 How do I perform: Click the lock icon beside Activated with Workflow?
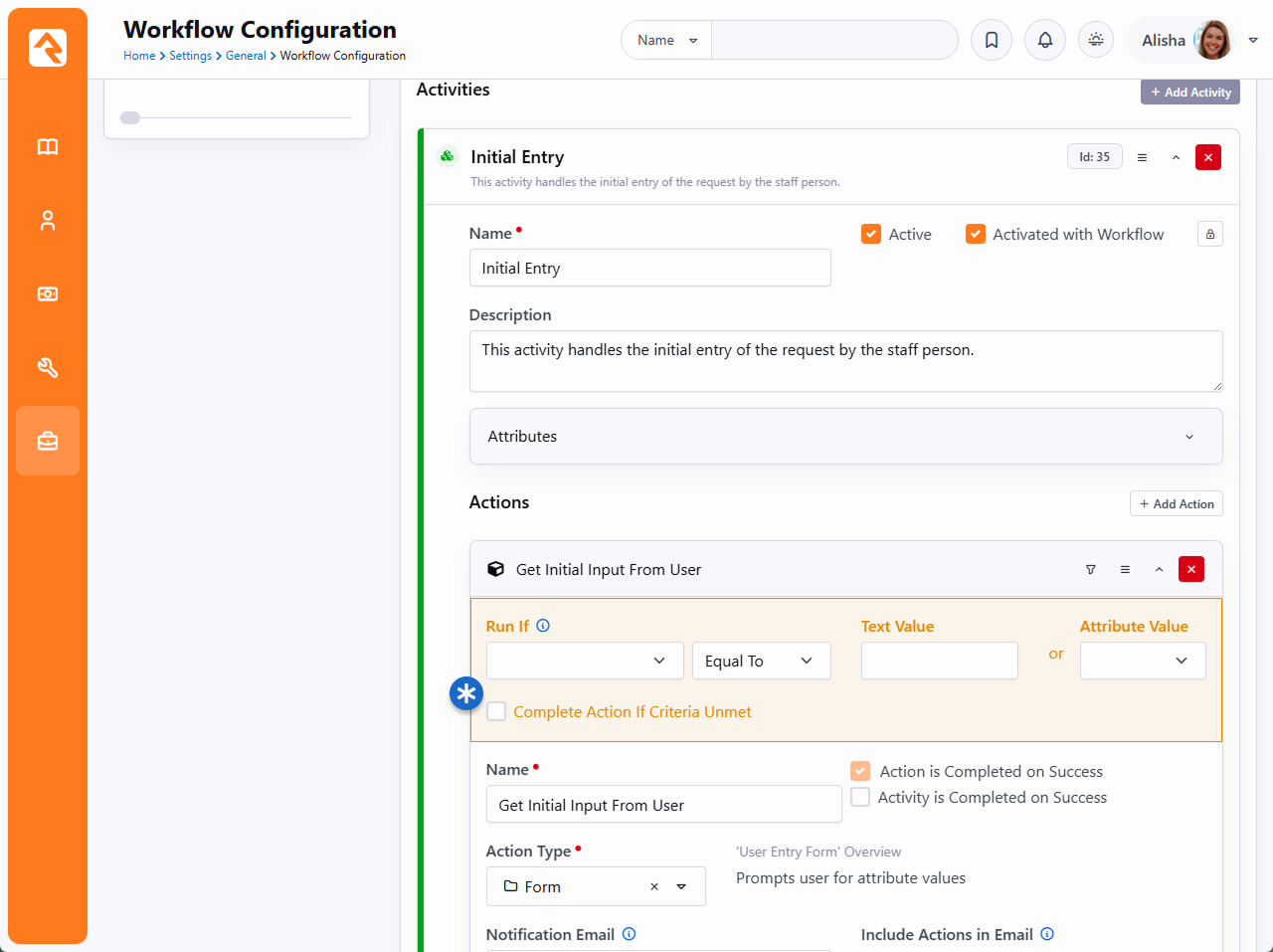point(1210,234)
